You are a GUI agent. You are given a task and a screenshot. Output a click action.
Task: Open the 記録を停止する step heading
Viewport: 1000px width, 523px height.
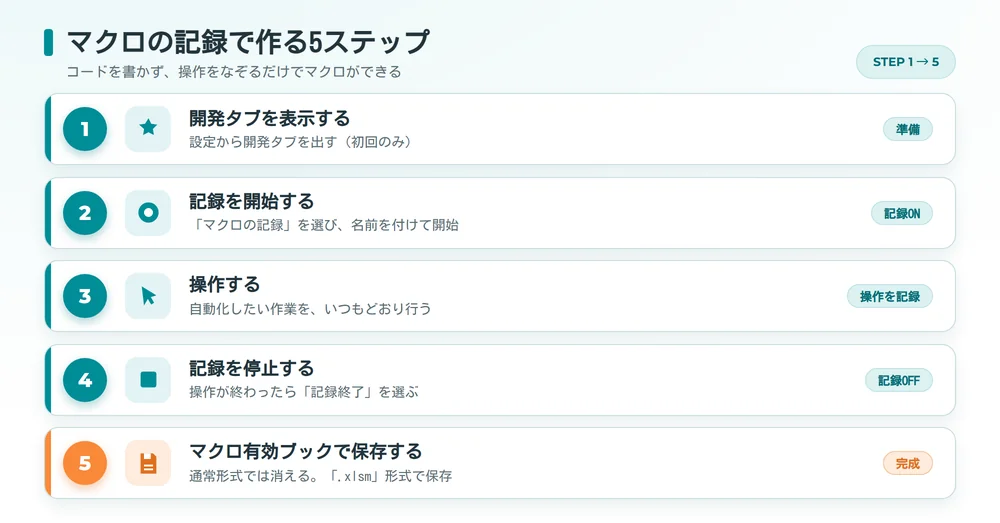[252, 369]
